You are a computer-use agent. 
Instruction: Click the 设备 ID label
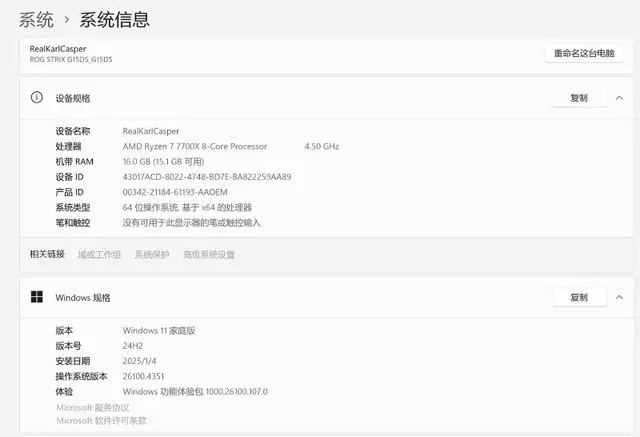(x=69, y=177)
